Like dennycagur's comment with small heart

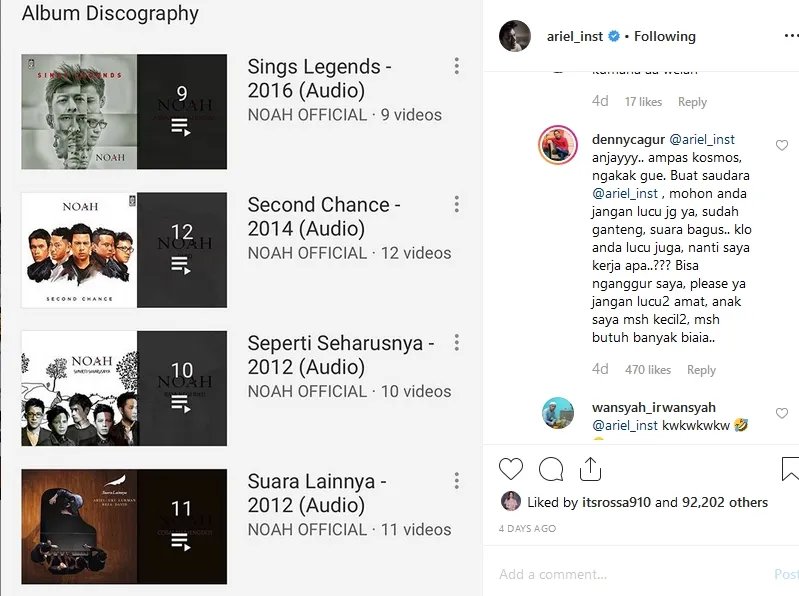point(782,146)
